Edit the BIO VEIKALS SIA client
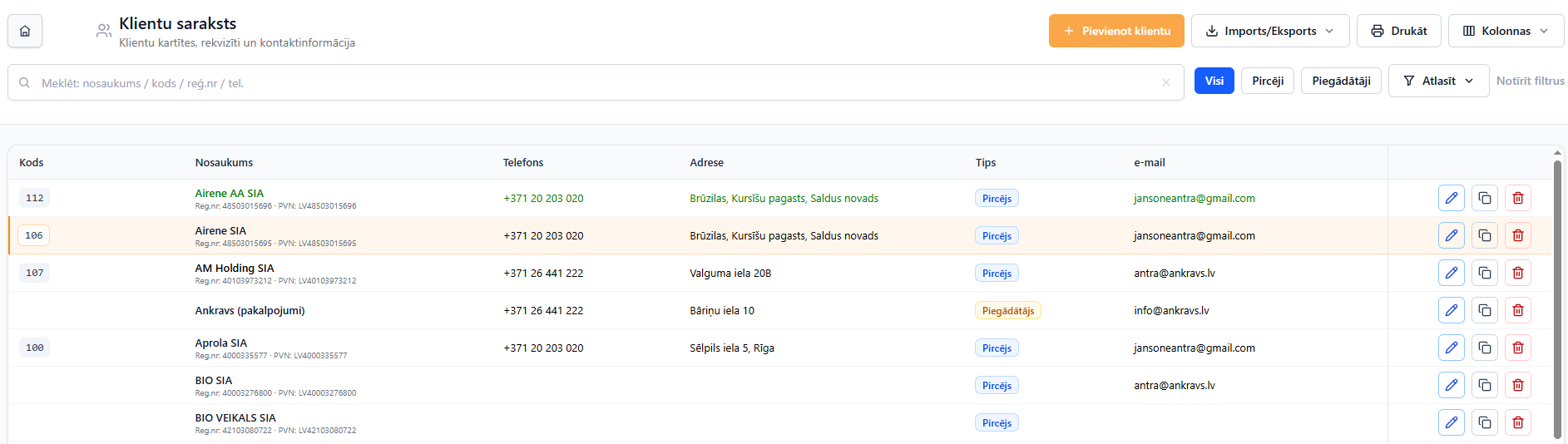This screenshot has width=1568, height=444. pyautogui.click(x=1451, y=422)
